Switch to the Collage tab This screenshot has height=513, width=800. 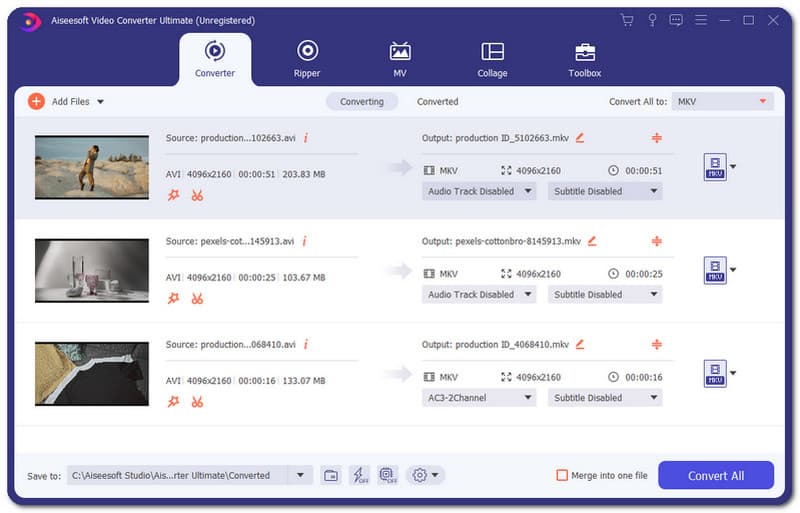tap(492, 59)
